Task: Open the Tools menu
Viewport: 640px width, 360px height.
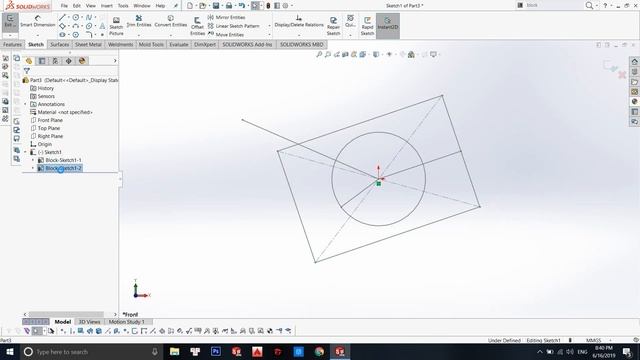Action: 123,6
